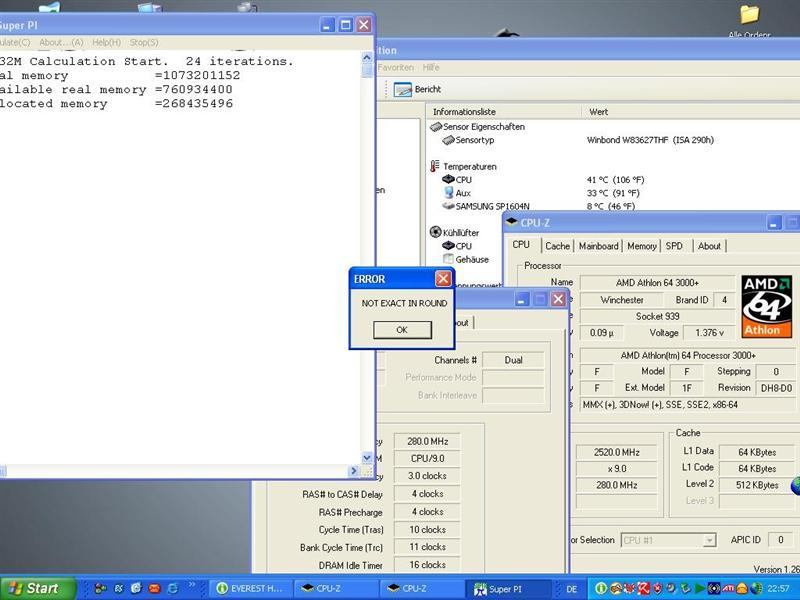Activate the second CPU-Z taskbar button
The height and width of the screenshot is (600, 800).
tap(423, 589)
